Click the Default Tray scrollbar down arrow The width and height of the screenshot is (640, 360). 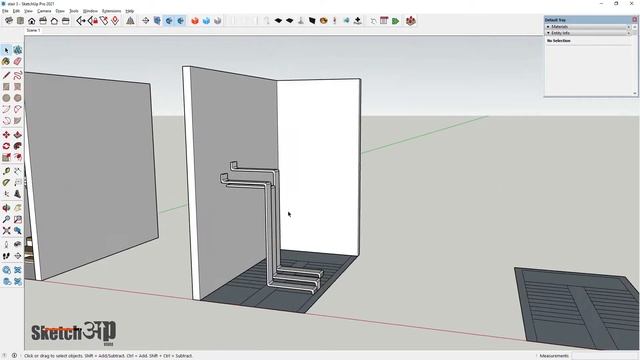pyautogui.click(x=635, y=93)
